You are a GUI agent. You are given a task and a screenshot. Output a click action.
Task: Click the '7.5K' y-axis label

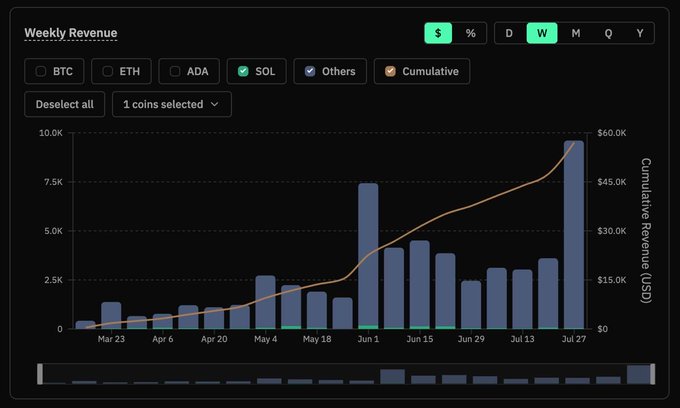(x=53, y=182)
